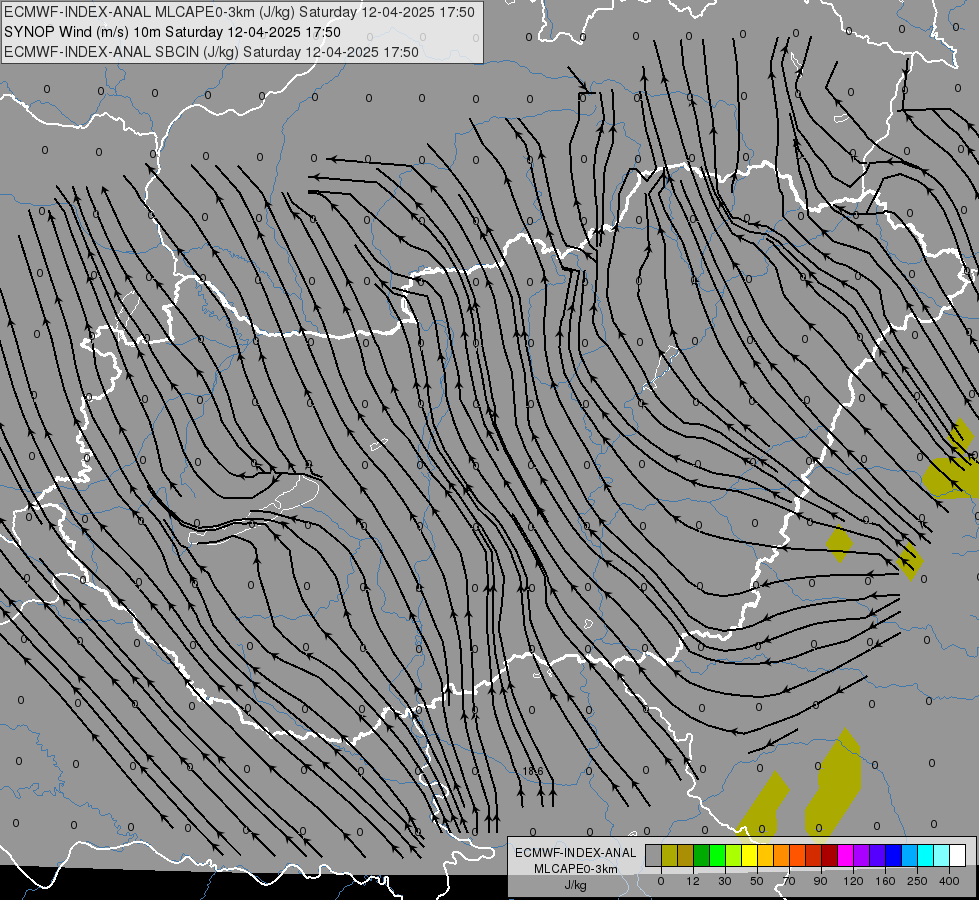The width and height of the screenshot is (979, 900).
Task: Select the maroon swatch right of the 90 tick
Action: (x=830, y=856)
